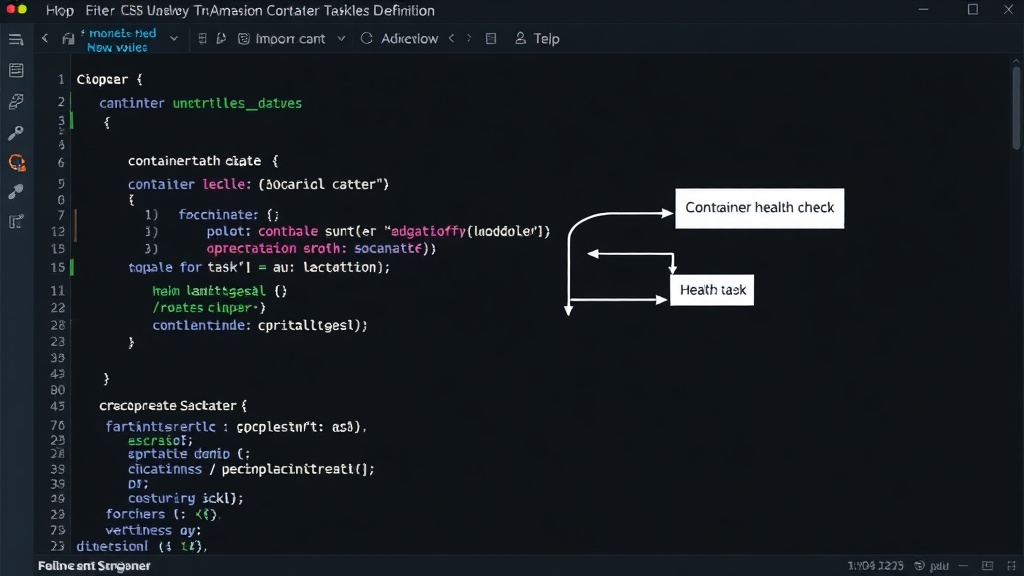Click the Adkerlow refresh button
The height and width of the screenshot is (576, 1024).
399,39
